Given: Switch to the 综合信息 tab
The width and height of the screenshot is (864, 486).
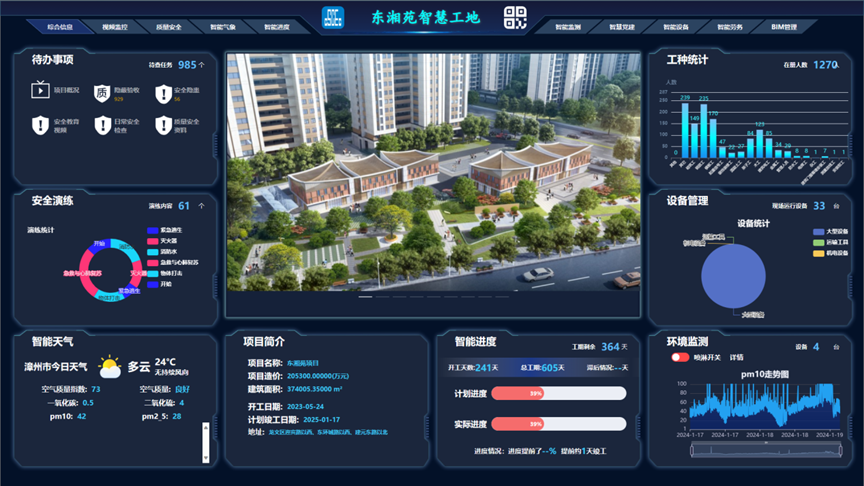Looking at the screenshot, I should 60,26.
